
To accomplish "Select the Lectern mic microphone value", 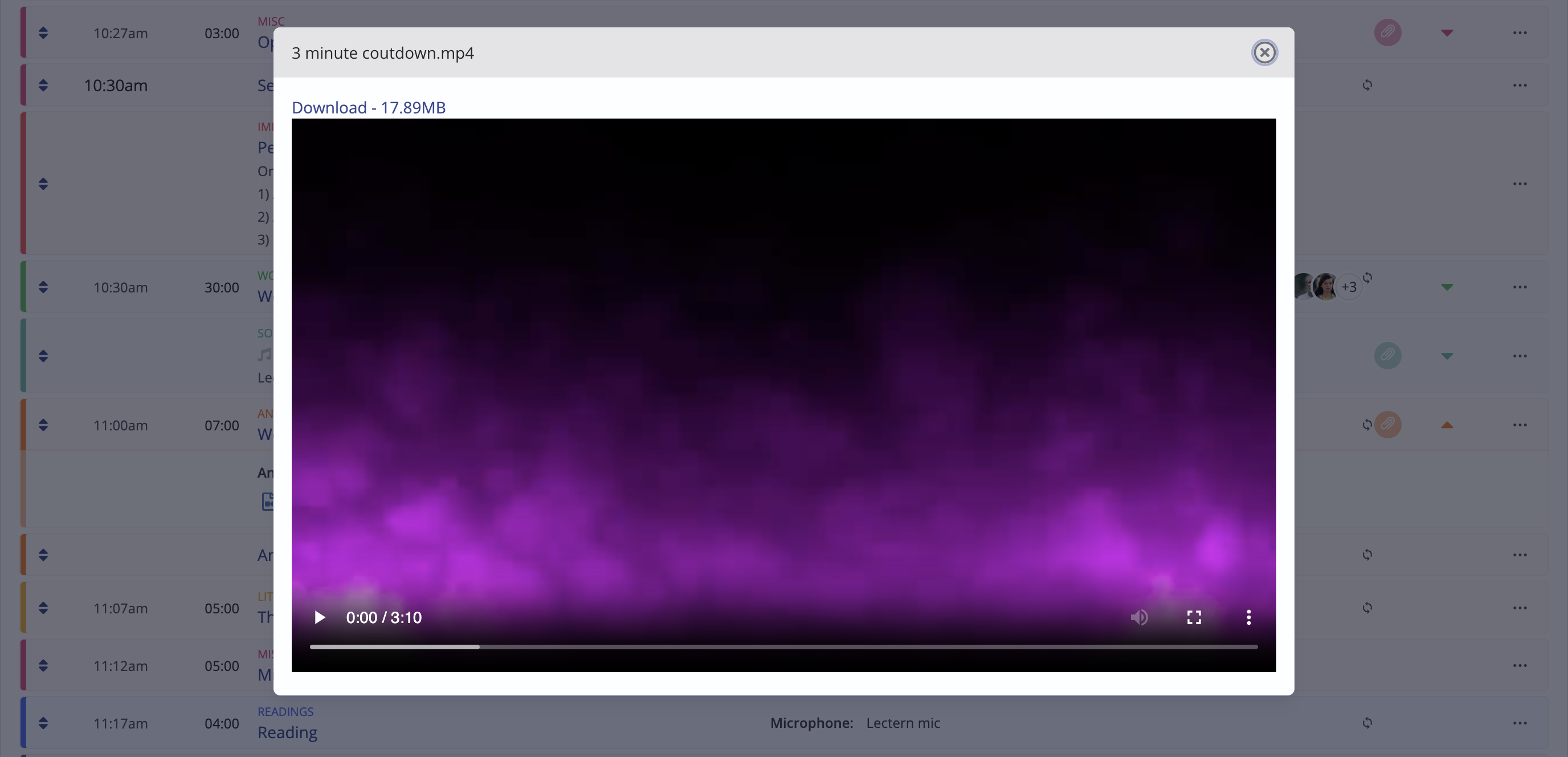I will point(903,723).
